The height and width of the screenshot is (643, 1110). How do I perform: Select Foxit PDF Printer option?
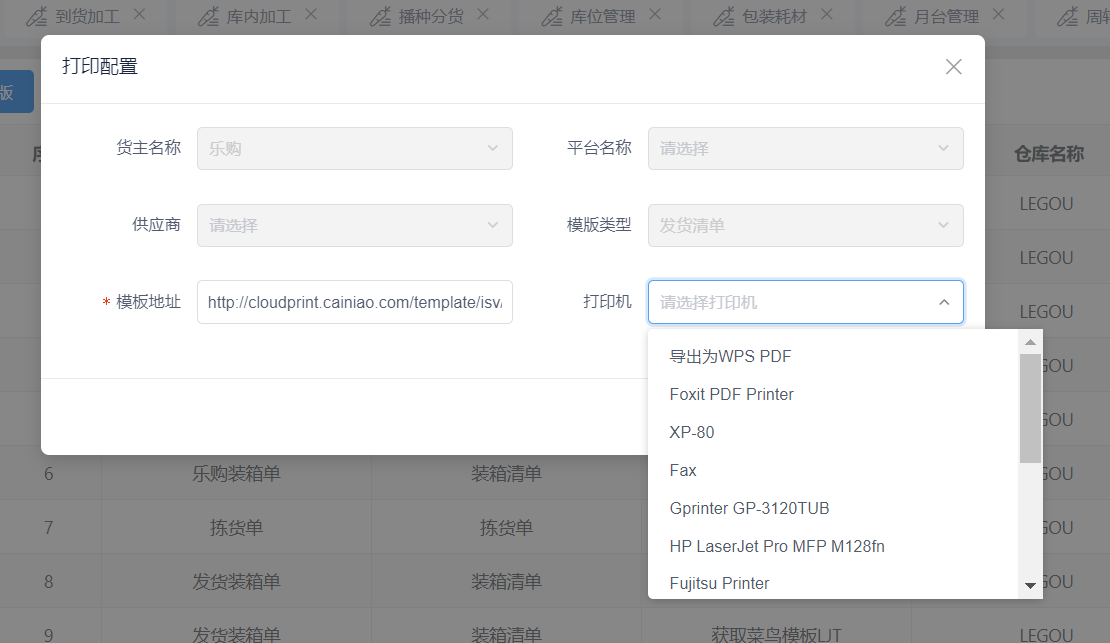tap(833, 394)
